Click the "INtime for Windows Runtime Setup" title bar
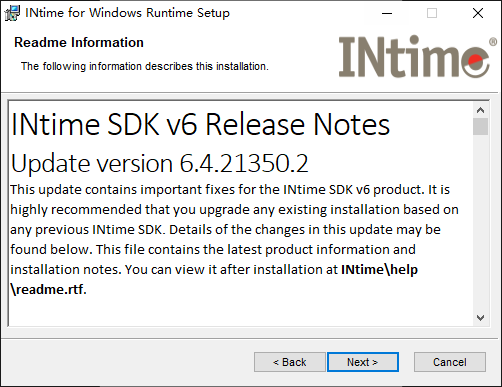Screen dimensions: 502x387 tap(127, 13)
